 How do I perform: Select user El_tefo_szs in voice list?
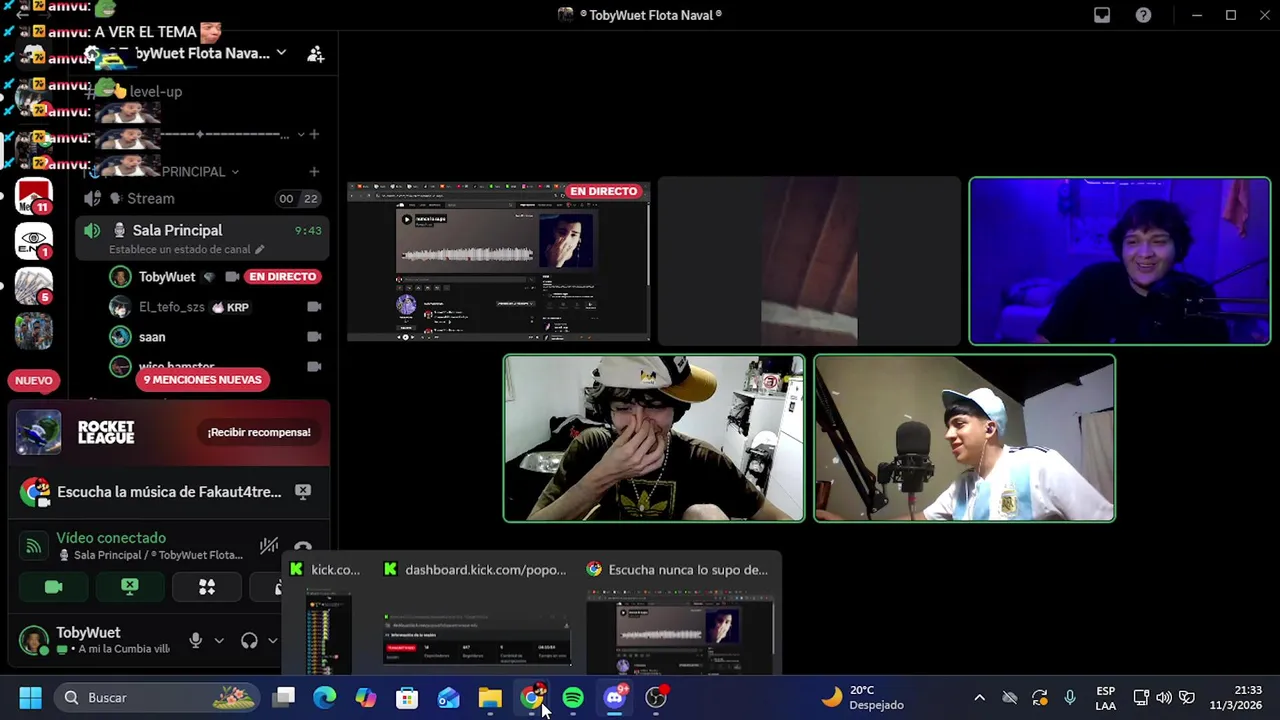click(x=172, y=307)
